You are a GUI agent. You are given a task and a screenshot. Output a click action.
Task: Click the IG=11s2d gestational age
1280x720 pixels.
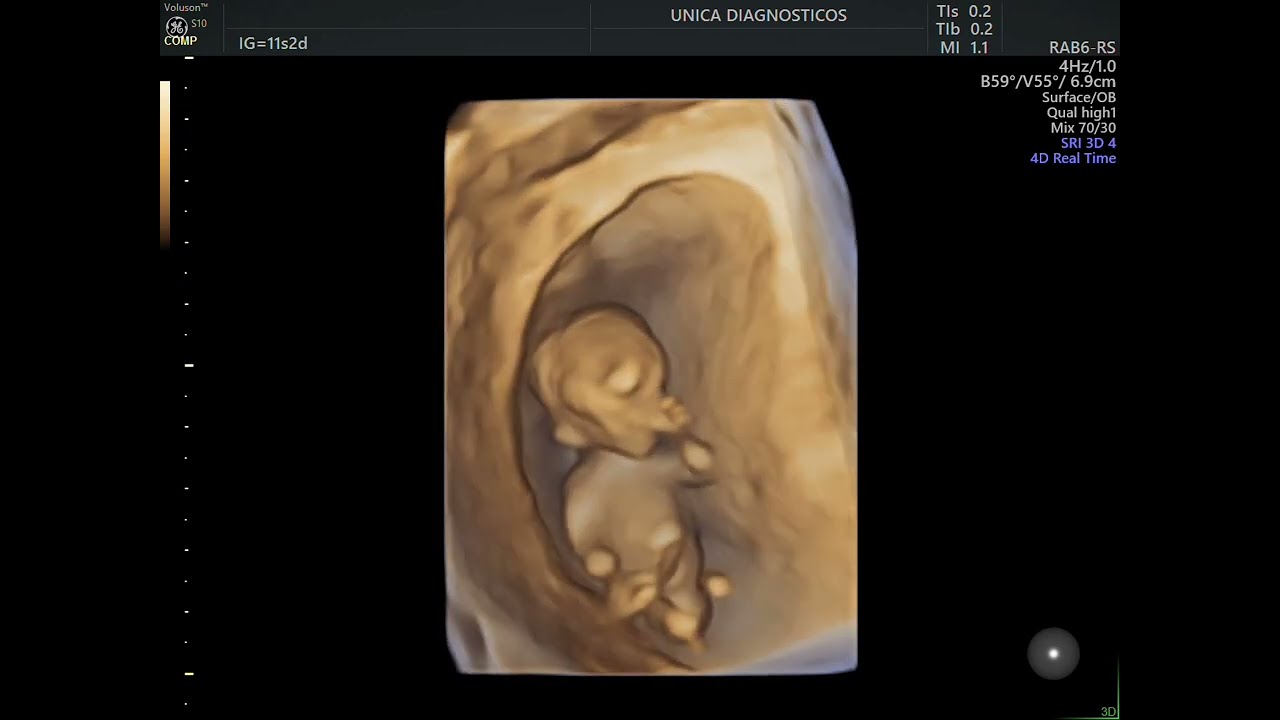click(273, 43)
